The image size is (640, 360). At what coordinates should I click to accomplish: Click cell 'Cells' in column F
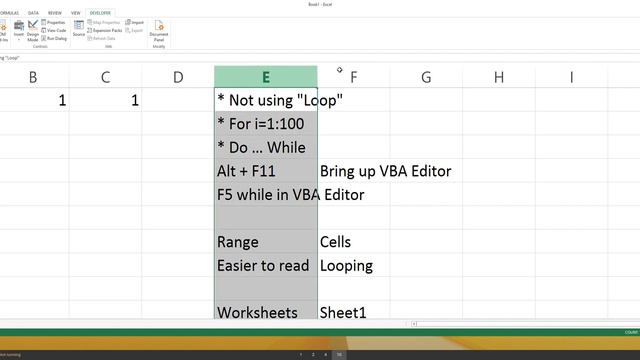click(353, 242)
